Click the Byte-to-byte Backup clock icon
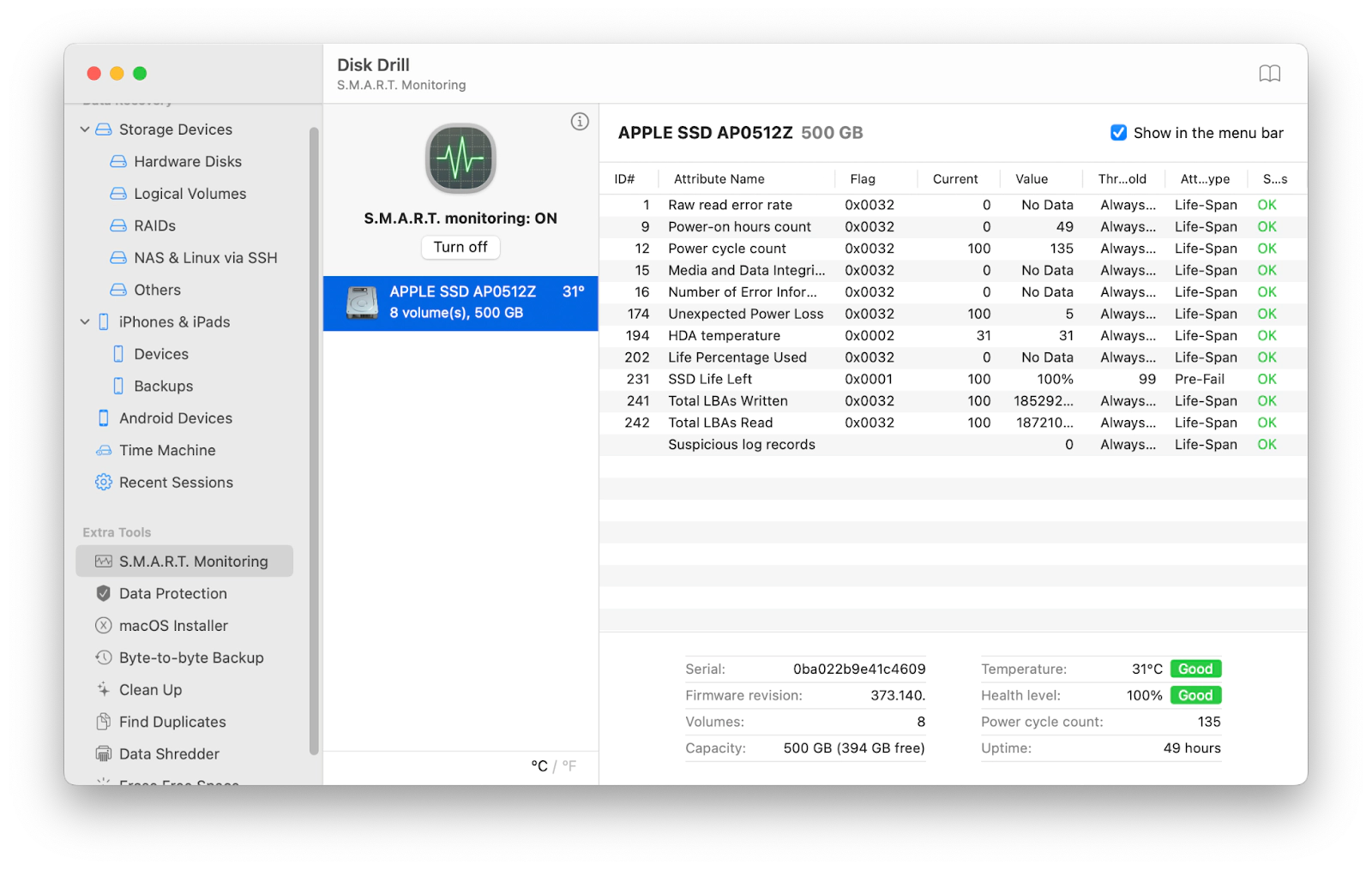Image resolution: width=1372 pixels, height=870 pixels. pos(104,657)
